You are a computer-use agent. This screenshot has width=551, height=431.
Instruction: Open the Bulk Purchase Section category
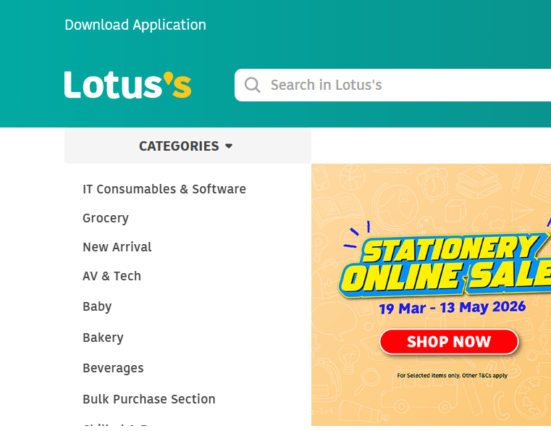[x=149, y=399]
